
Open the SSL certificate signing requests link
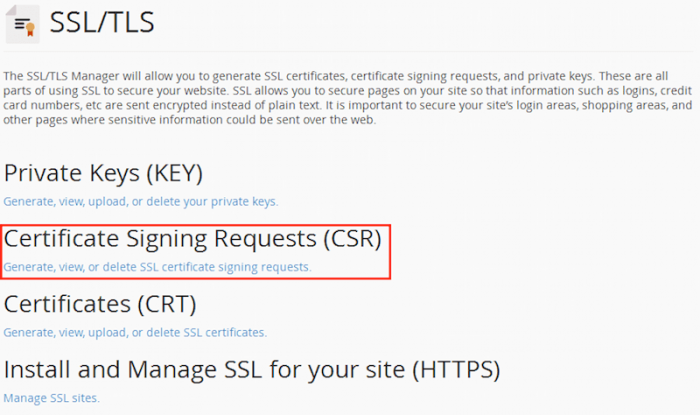(x=158, y=267)
